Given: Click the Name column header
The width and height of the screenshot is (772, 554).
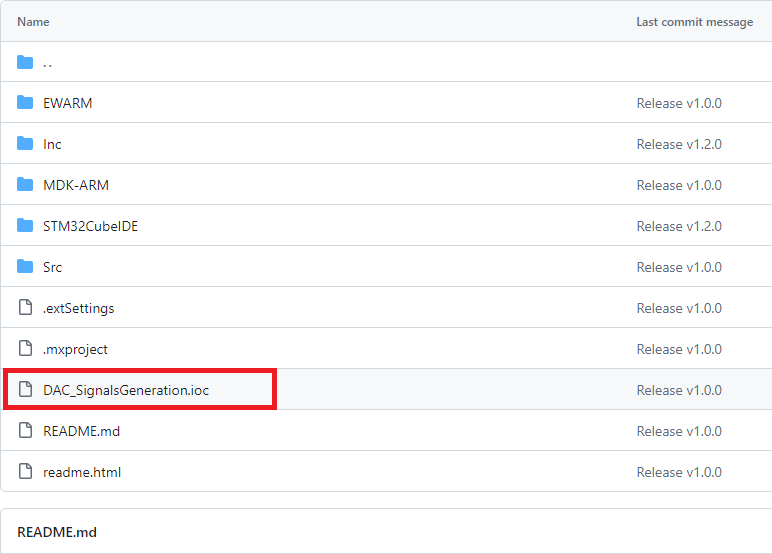Looking at the screenshot, I should click(33, 21).
